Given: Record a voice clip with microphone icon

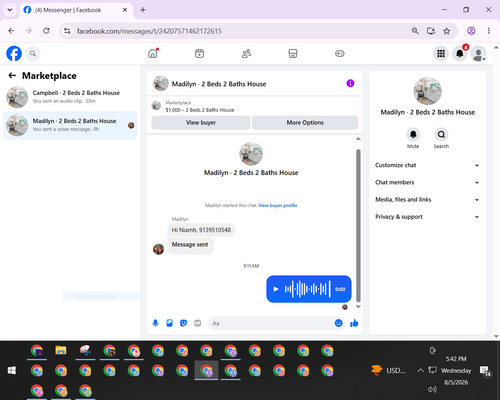Looking at the screenshot, I should (155, 323).
